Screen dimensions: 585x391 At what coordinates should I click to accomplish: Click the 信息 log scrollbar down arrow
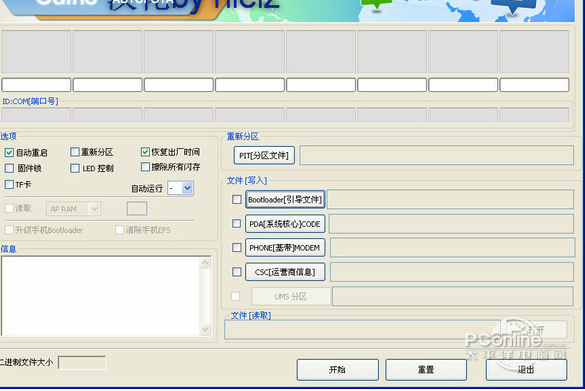pos(205,330)
